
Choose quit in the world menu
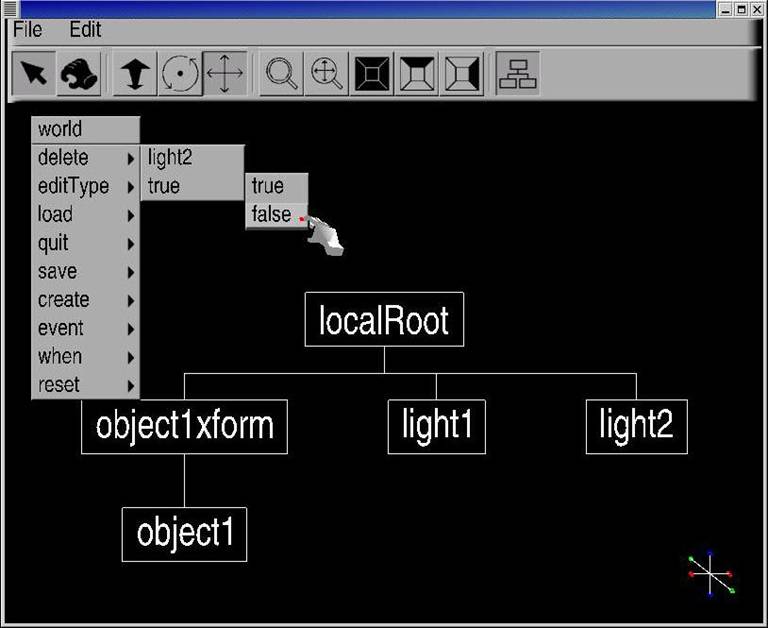(86, 243)
